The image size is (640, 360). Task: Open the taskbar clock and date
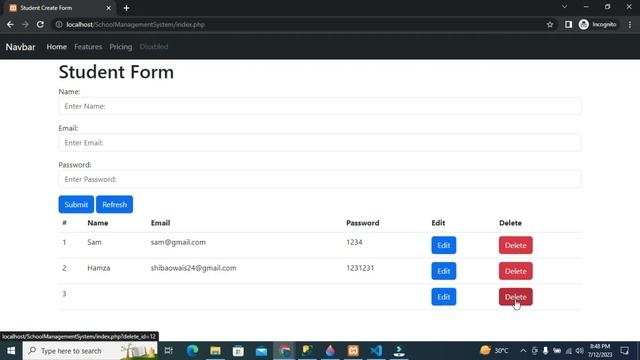coord(599,351)
